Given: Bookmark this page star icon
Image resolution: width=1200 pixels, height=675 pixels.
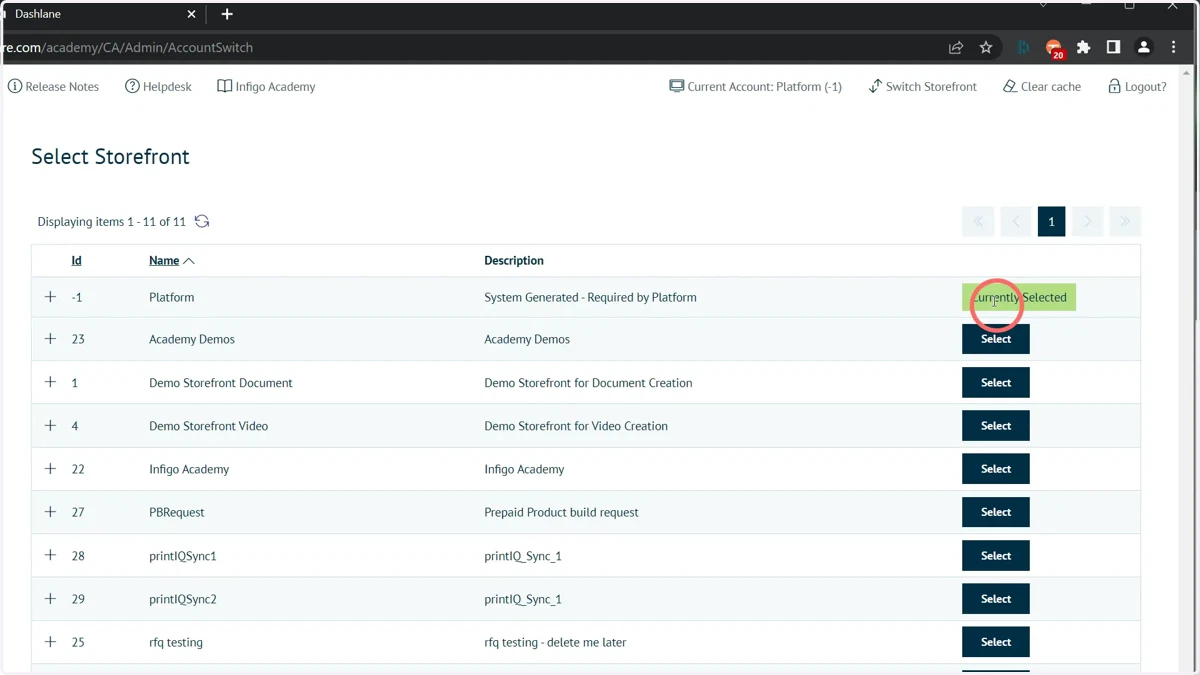Looking at the screenshot, I should click(x=986, y=47).
